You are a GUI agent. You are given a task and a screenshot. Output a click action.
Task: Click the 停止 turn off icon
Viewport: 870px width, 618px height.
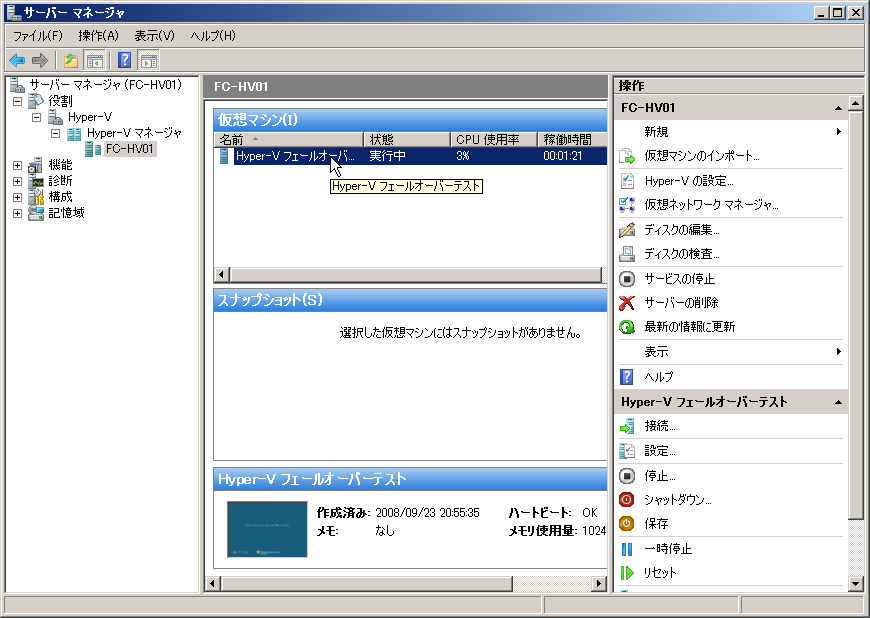tap(626, 475)
